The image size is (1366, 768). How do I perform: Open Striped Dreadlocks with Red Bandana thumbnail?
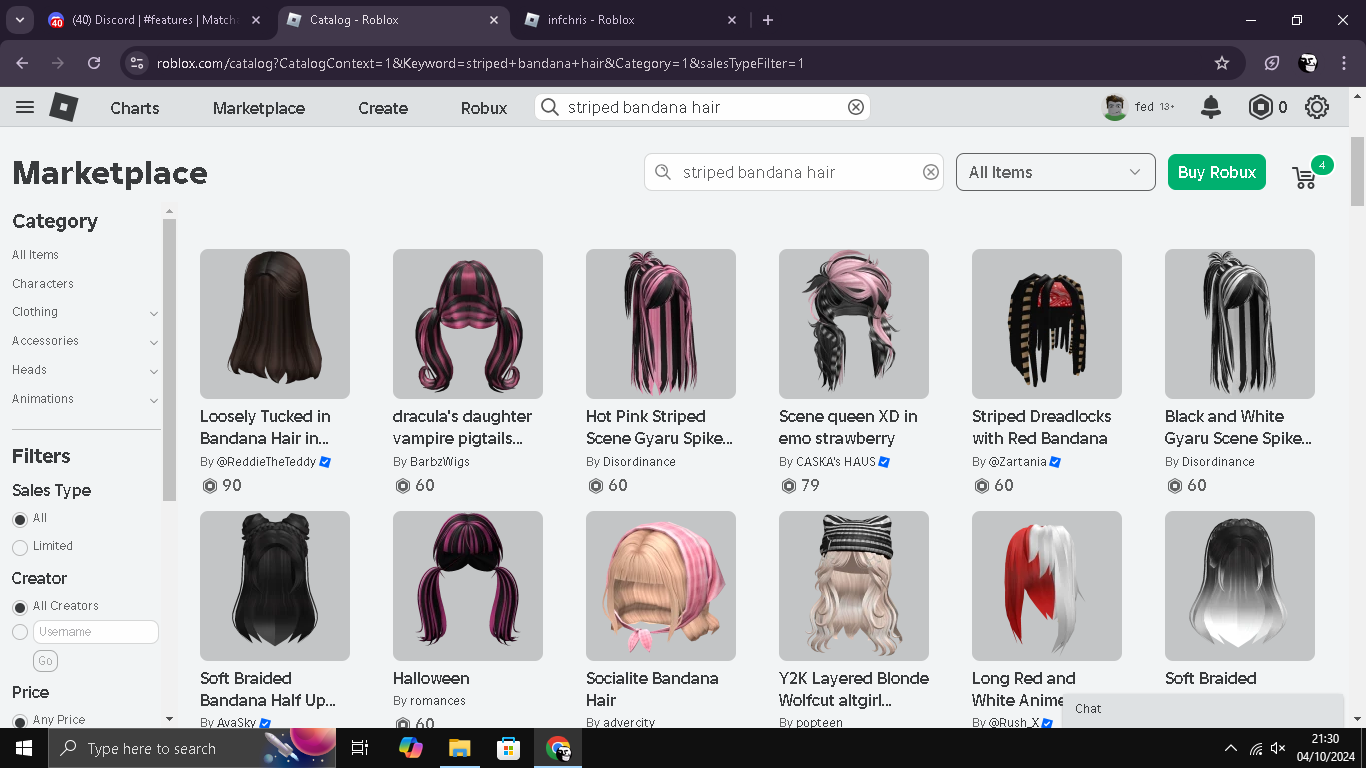coord(1047,324)
